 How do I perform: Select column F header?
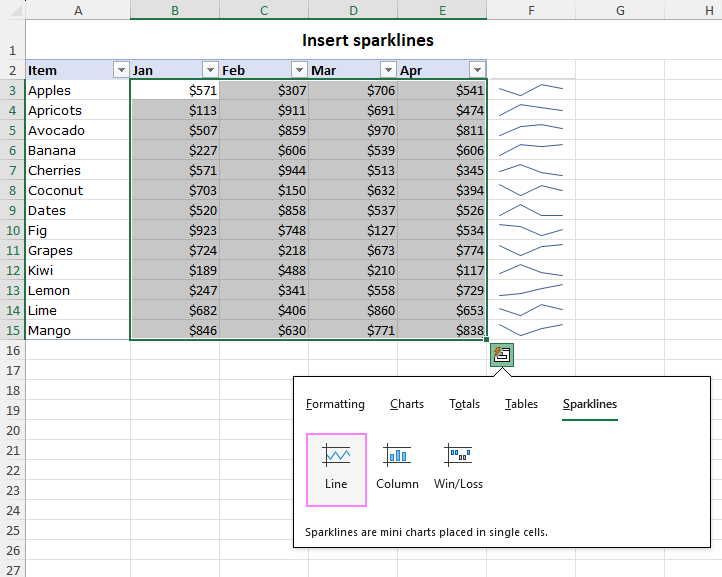tap(531, 10)
